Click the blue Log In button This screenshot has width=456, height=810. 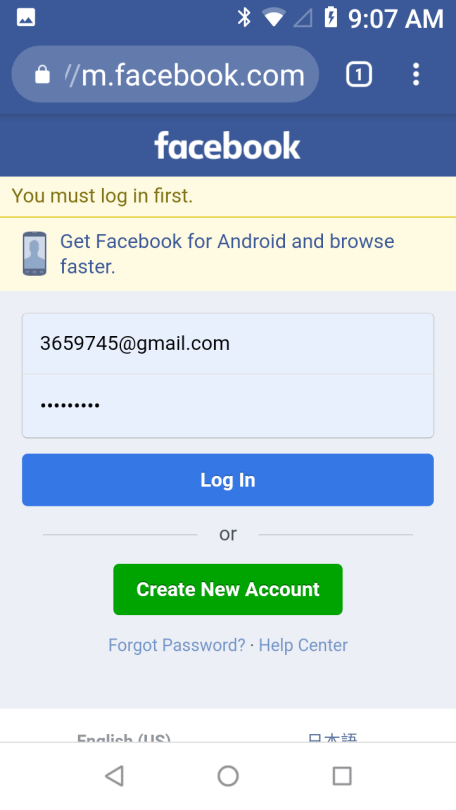click(228, 480)
